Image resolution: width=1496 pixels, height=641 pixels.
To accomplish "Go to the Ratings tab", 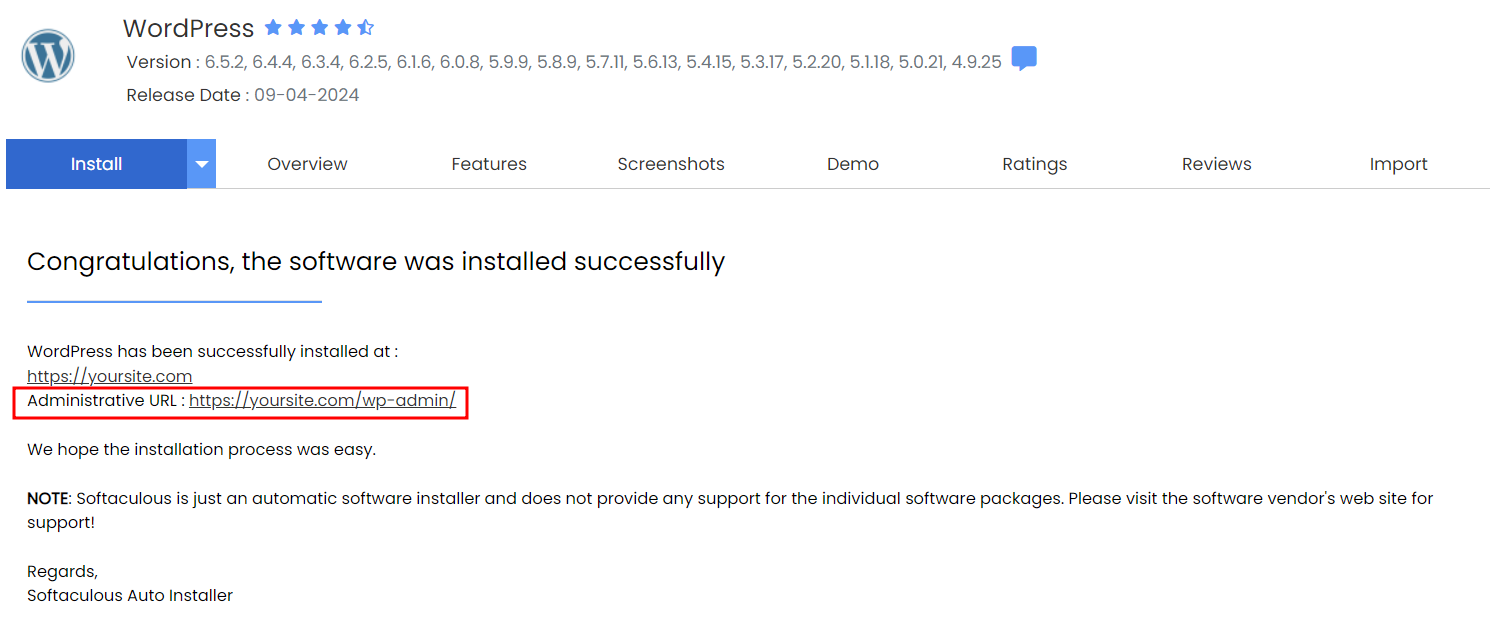I will [1035, 164].
